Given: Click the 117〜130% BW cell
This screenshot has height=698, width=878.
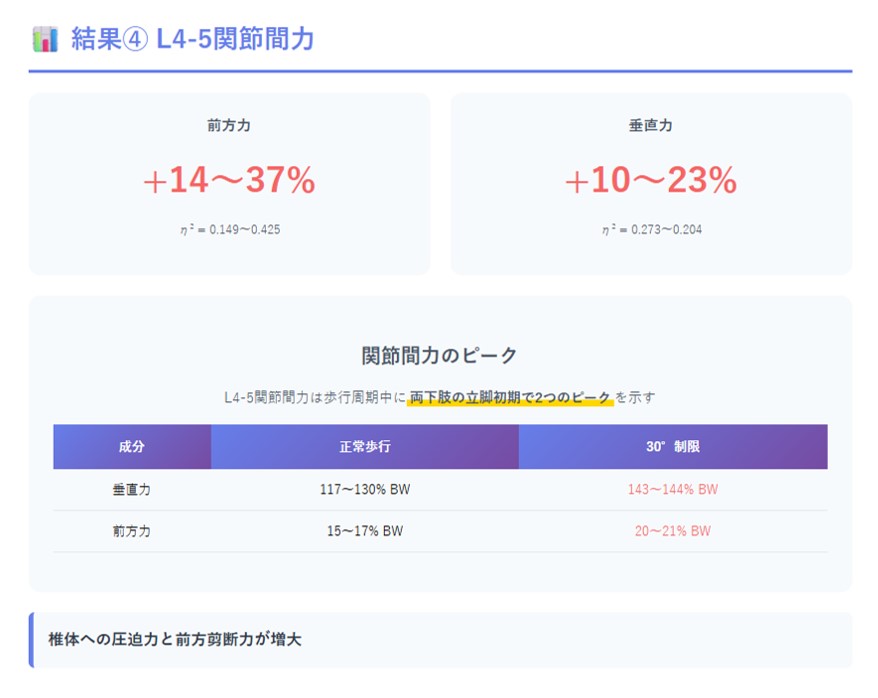Looking at the screenshot, I should [365, 490].
